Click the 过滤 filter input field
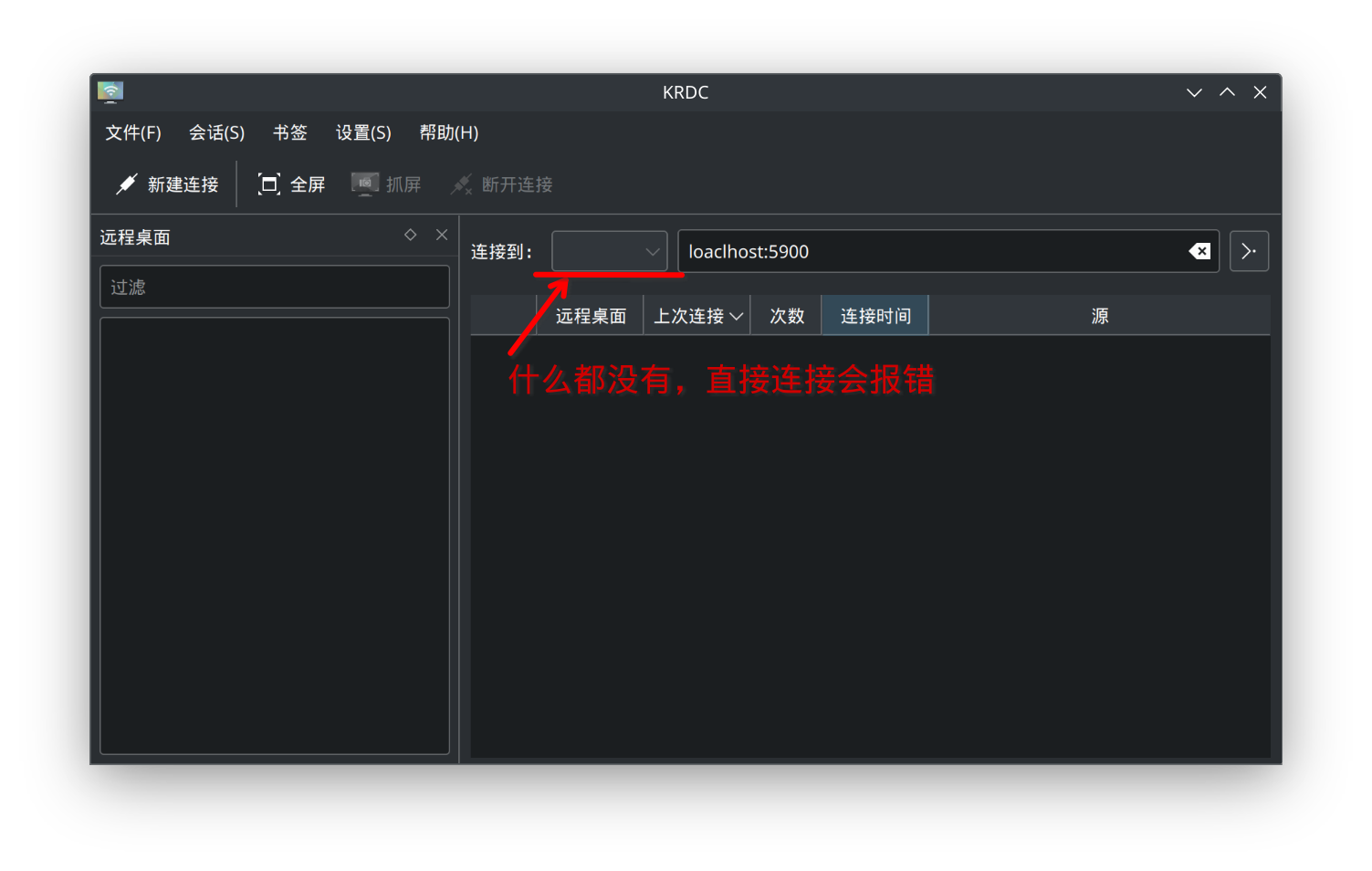Image resolution: width=1372 pixels, height=871 pixels. 274,287
